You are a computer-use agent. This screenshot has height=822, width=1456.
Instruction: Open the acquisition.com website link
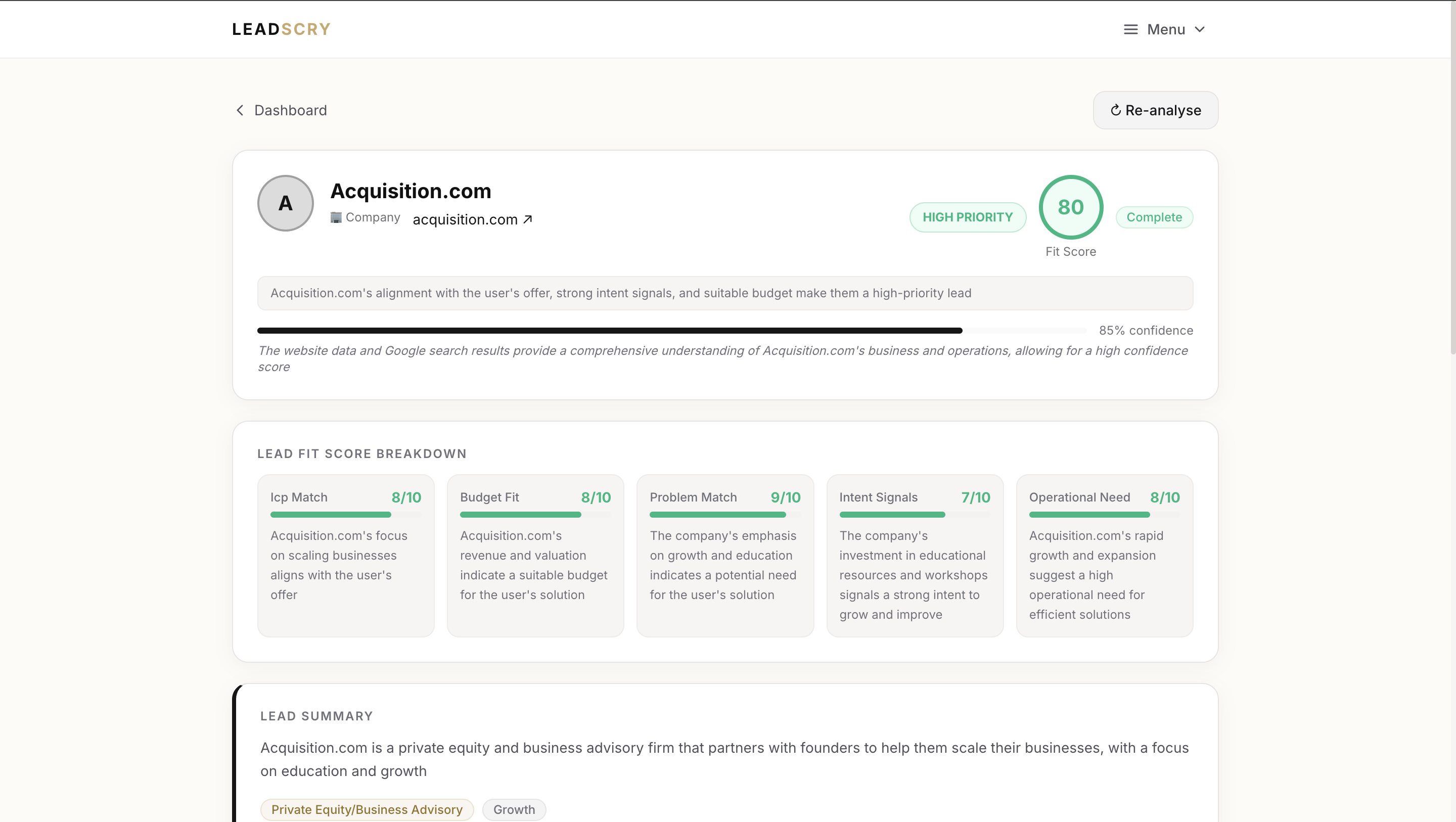(465, 219)
